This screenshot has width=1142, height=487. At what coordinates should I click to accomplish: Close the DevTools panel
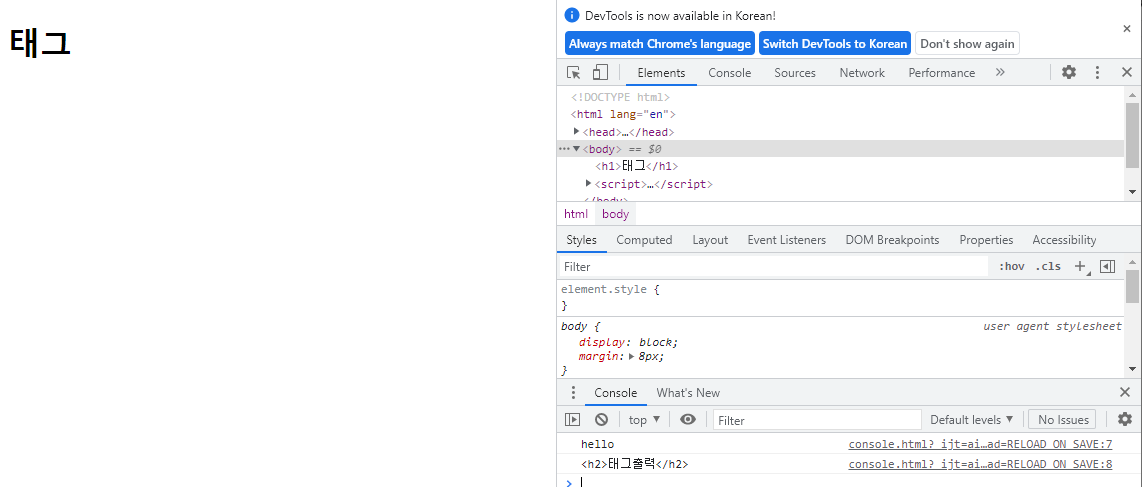point(1126,72)
